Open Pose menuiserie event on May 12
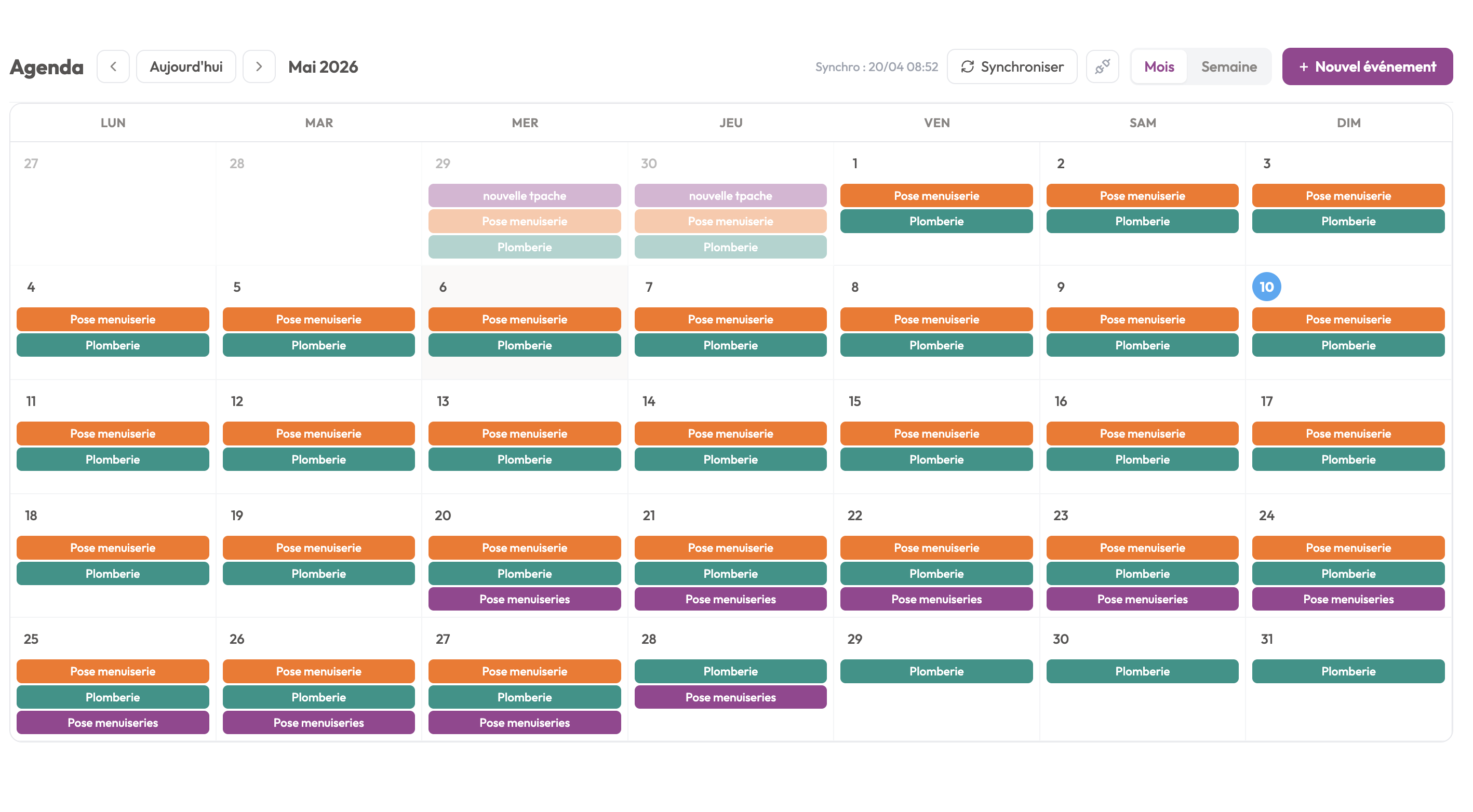The width and height of the screenshot is (1473, 812). [x=318, y=434]
